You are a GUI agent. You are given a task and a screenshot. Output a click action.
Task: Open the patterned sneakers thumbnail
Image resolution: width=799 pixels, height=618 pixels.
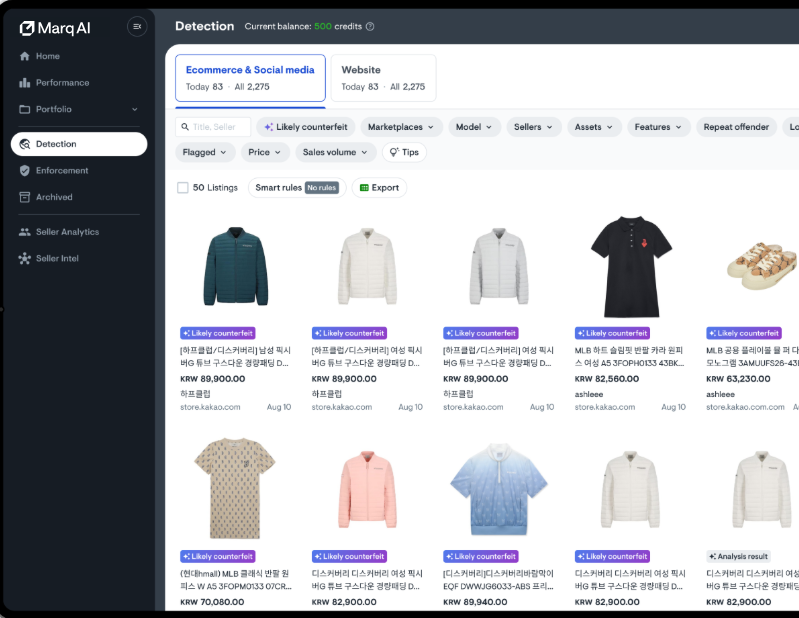tap(763, 266)
